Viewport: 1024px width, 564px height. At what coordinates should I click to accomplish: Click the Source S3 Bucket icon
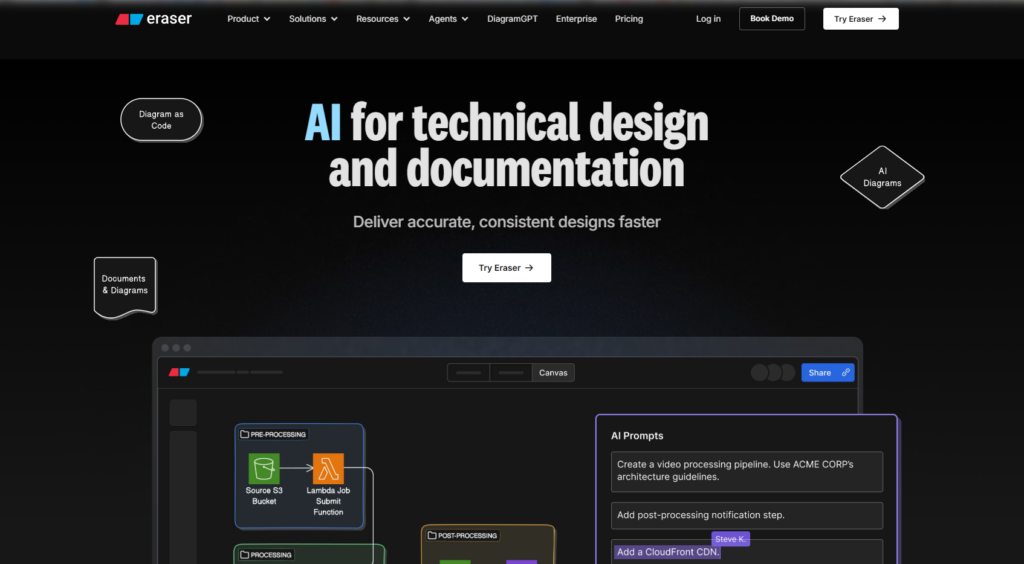[264, 469]
